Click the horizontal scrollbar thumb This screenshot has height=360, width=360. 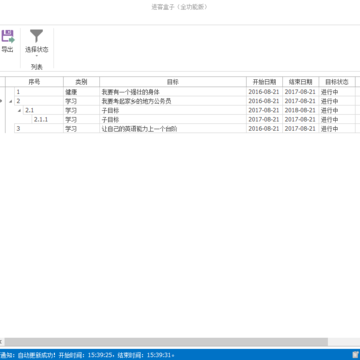[166, 342]
